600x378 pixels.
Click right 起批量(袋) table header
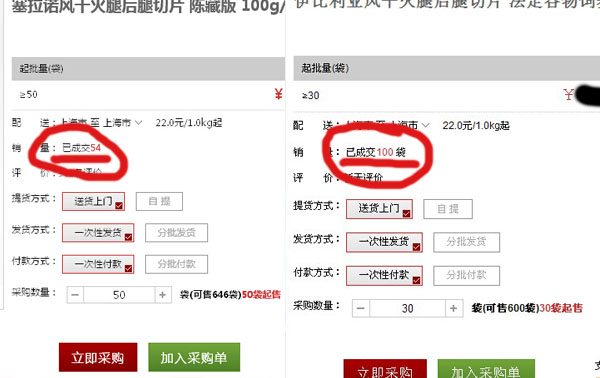coord(447,68)
